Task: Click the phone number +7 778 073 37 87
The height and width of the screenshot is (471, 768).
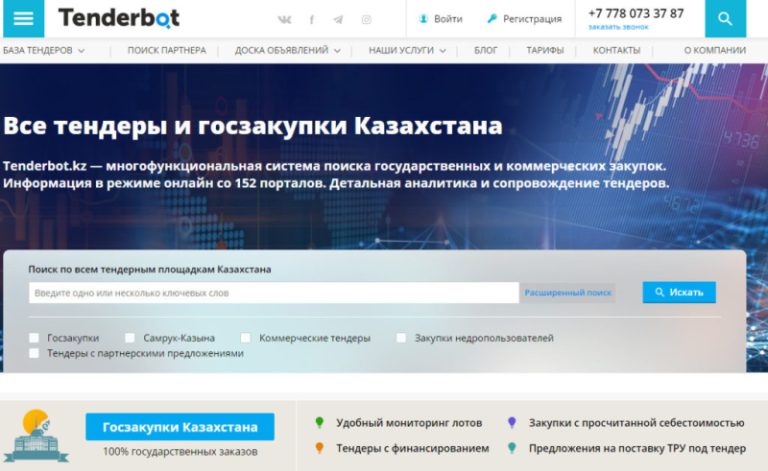Action: click(x=636, y=14)
